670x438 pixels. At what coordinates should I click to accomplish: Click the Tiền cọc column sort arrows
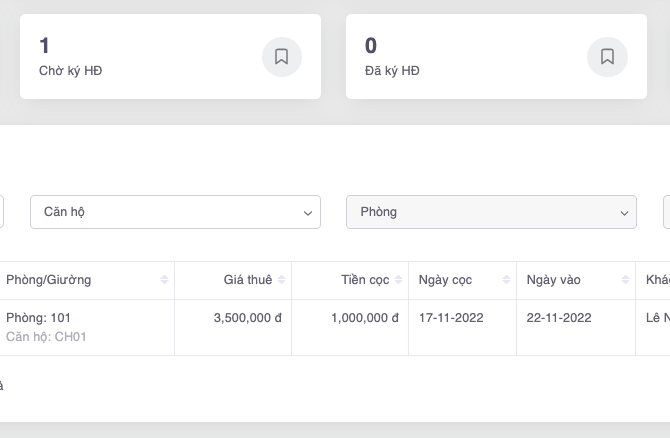pyautogui.click(x=399, y=280)
